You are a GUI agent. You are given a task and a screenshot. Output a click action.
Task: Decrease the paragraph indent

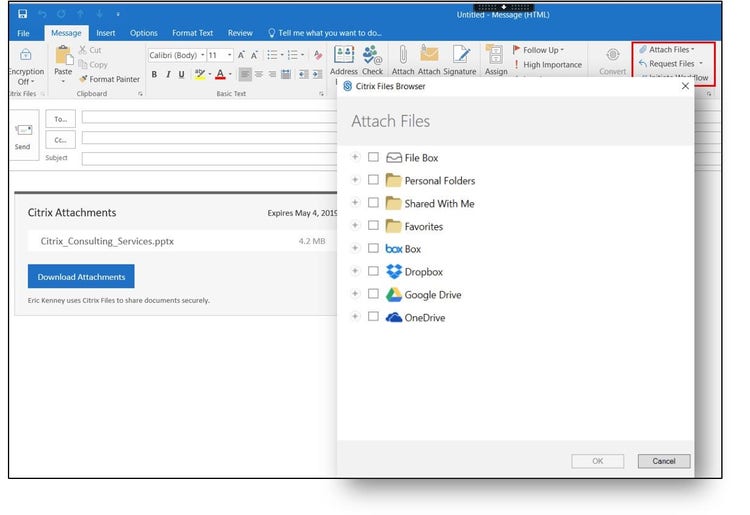(303, 74)
